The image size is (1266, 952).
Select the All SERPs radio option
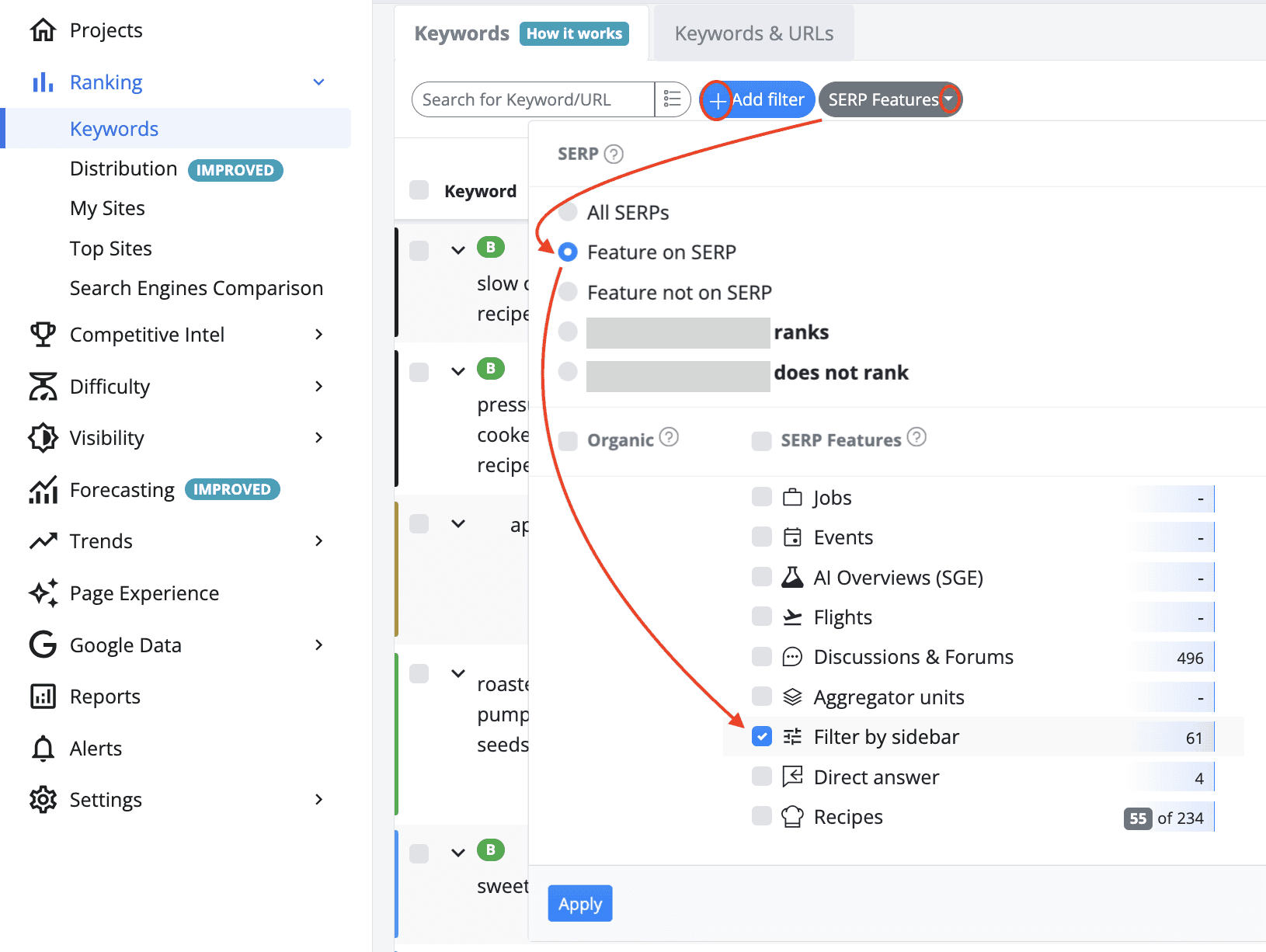click(568, 212)
